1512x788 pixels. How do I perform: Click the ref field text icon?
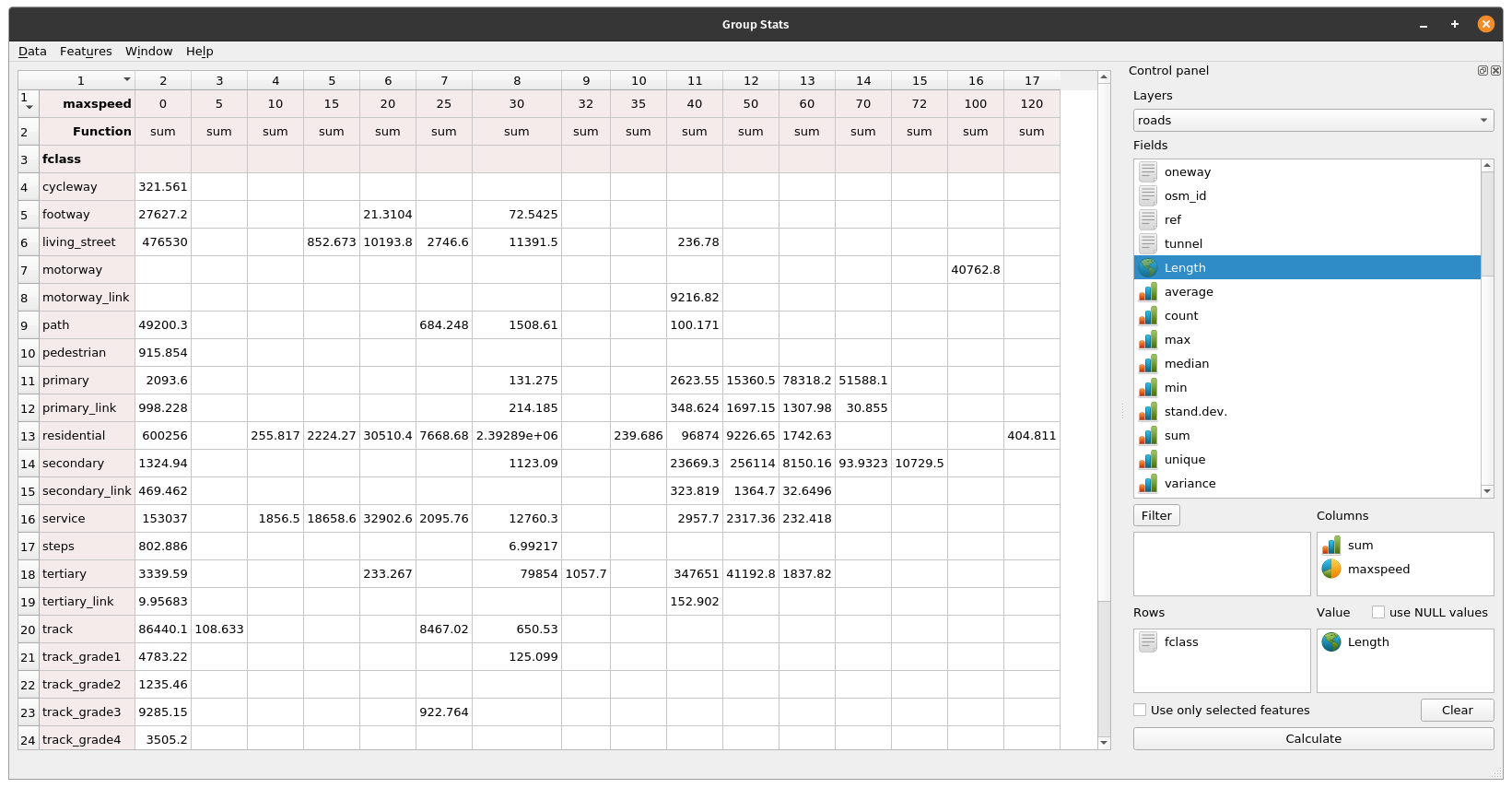[x=1148, y=219]
